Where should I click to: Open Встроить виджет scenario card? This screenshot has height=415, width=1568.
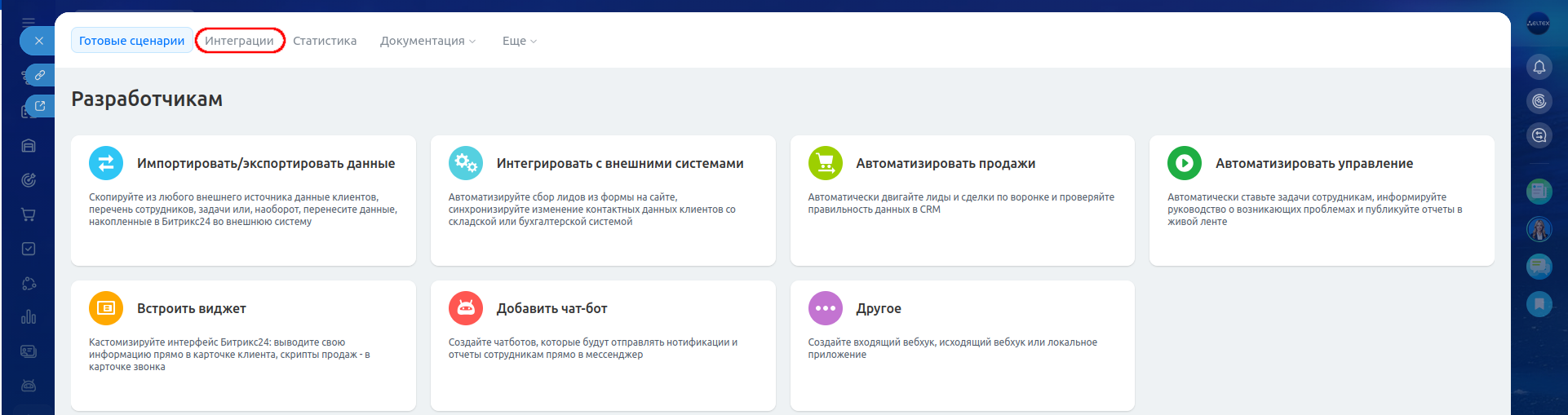[243, 346]
